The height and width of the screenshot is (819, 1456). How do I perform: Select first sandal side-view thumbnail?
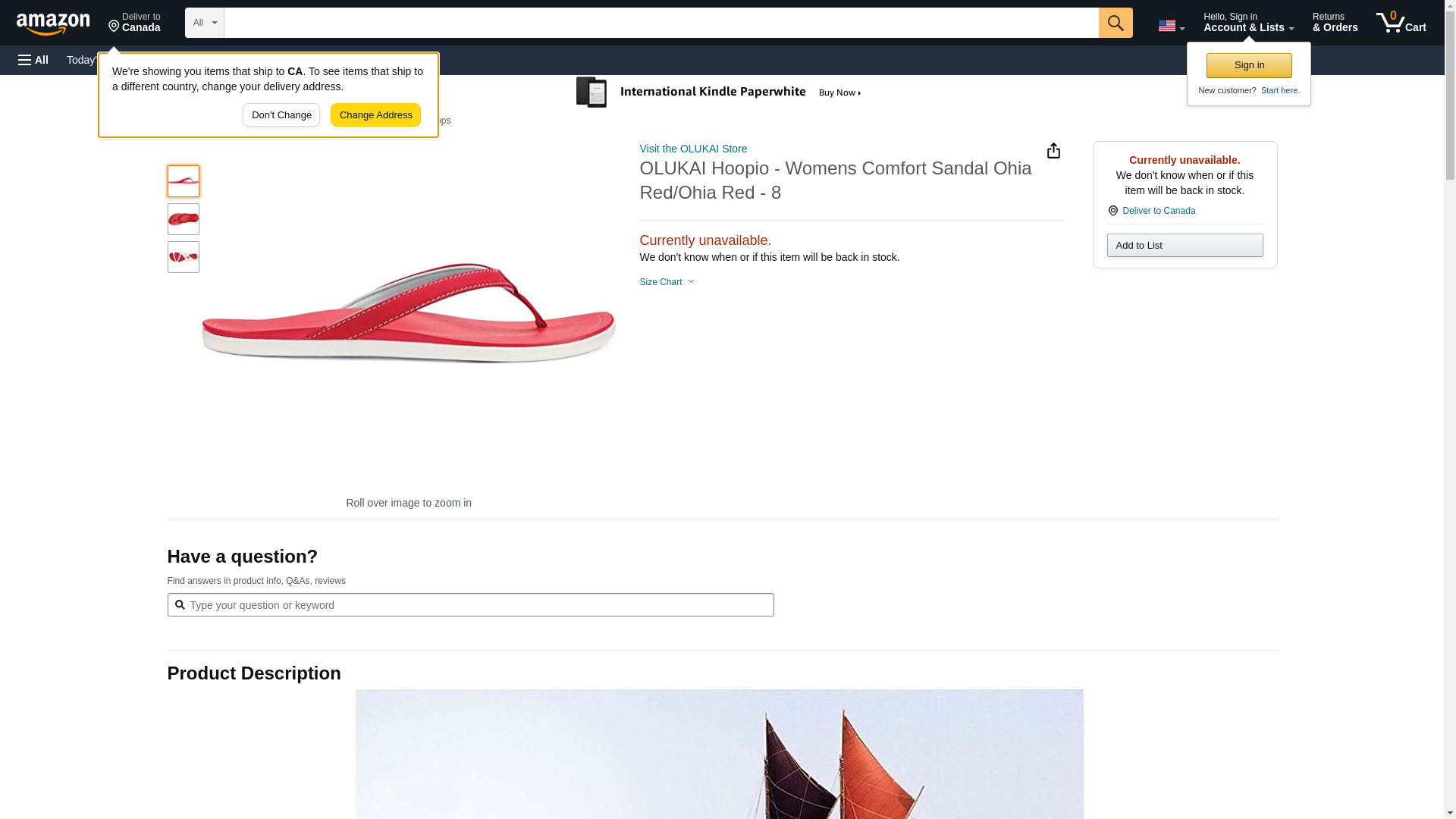coord(184,181)
